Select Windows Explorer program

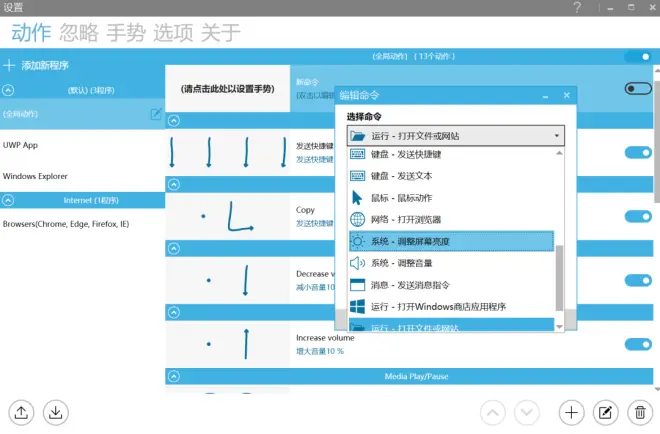(82, 176)
